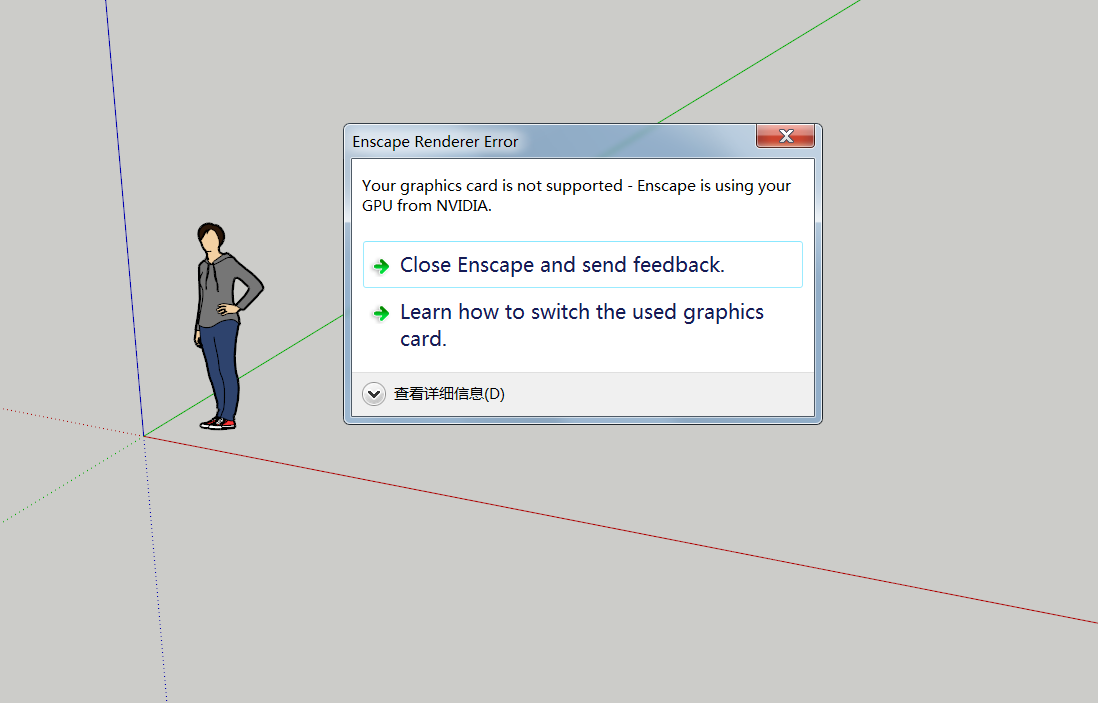This screenshot has width=1098, height=703.
Task: Choose Close Enscape and send feedback
Action: [583, 265]
